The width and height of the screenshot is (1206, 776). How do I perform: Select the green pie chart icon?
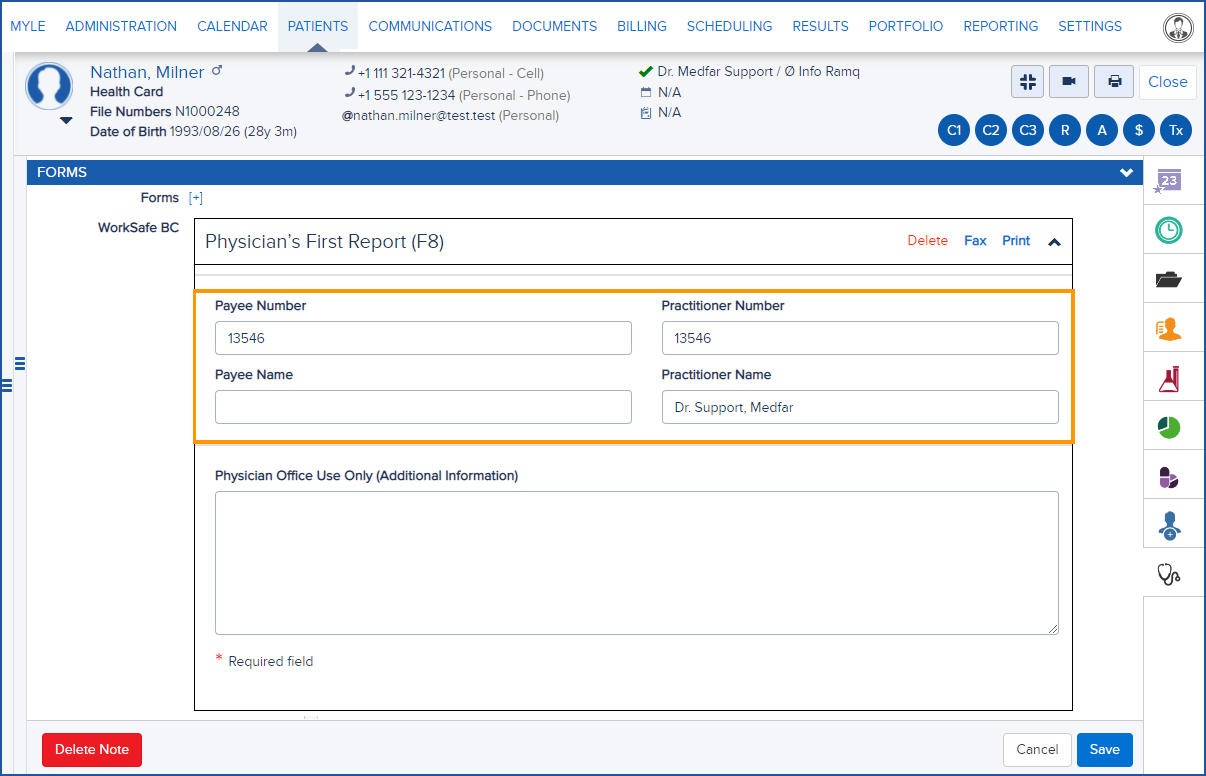pyautogui.click(x=1172, y=426)
